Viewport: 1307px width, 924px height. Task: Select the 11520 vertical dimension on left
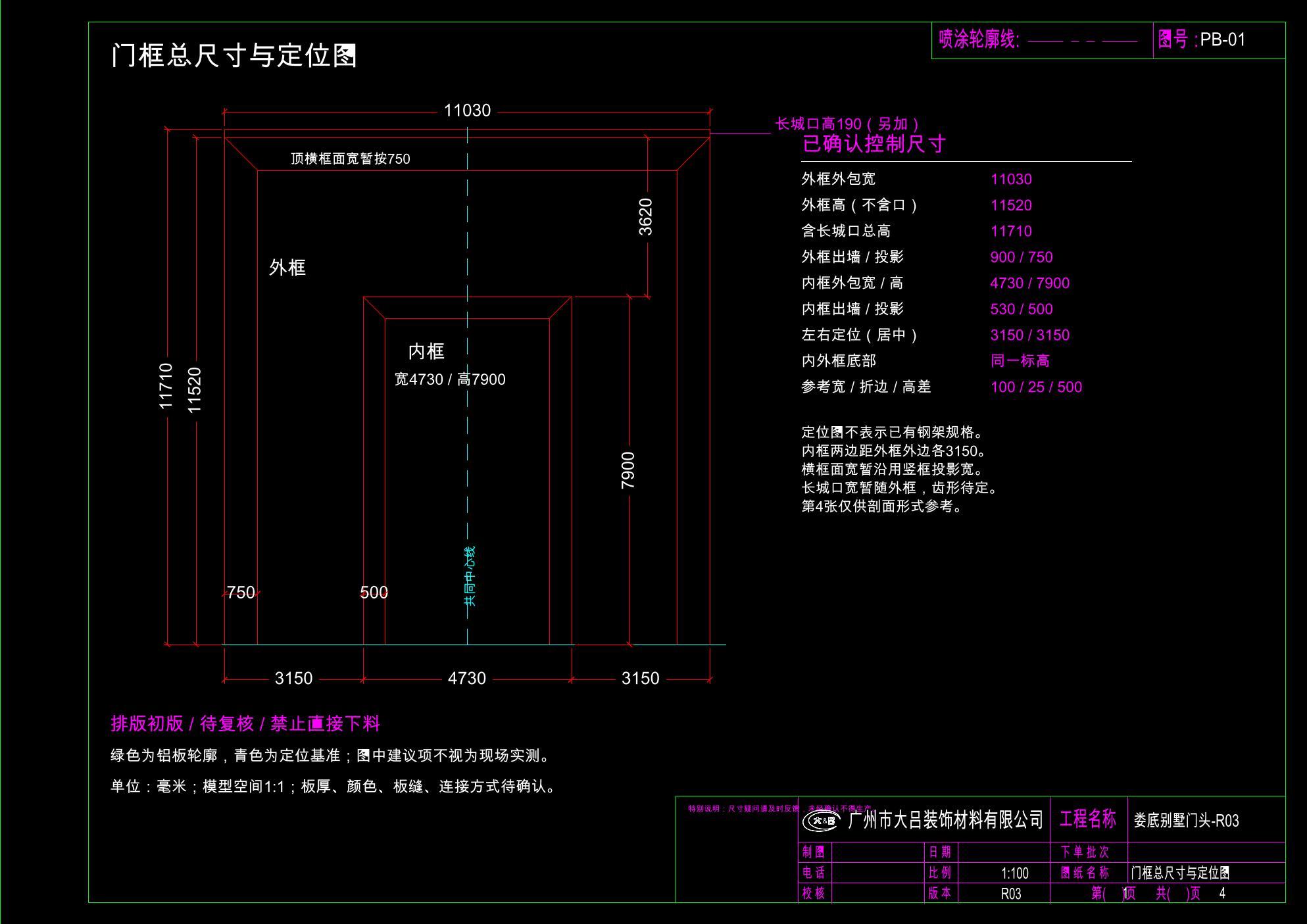coord(195,390)
